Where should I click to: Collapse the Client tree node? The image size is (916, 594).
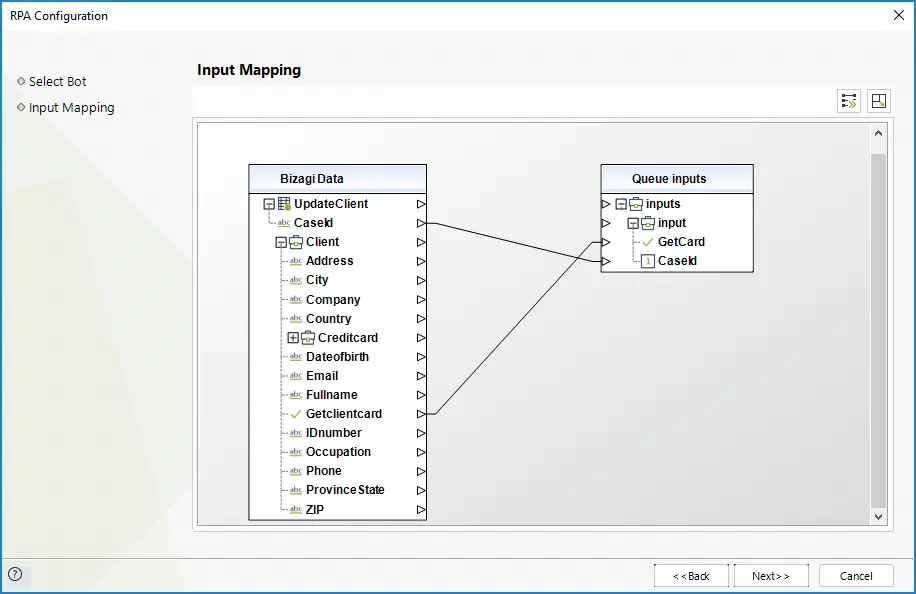point(281,242)
